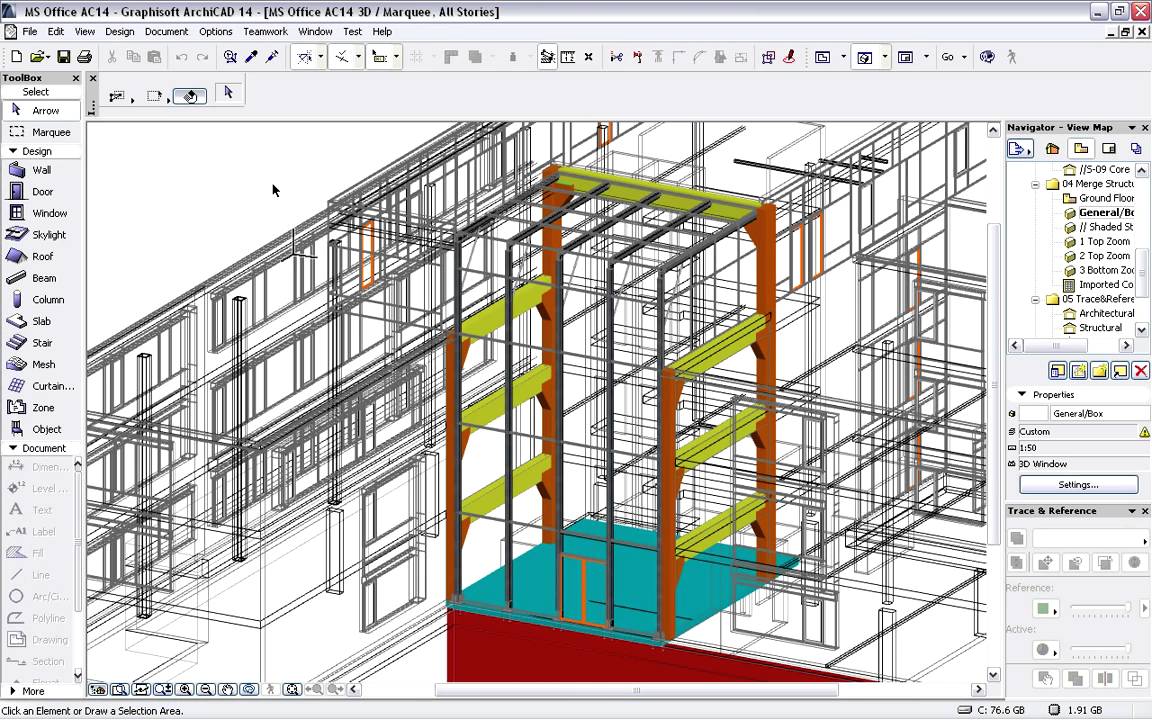Click the Active intensity slider
Screen dimensions: 1152x720
tap(1101, 648)
